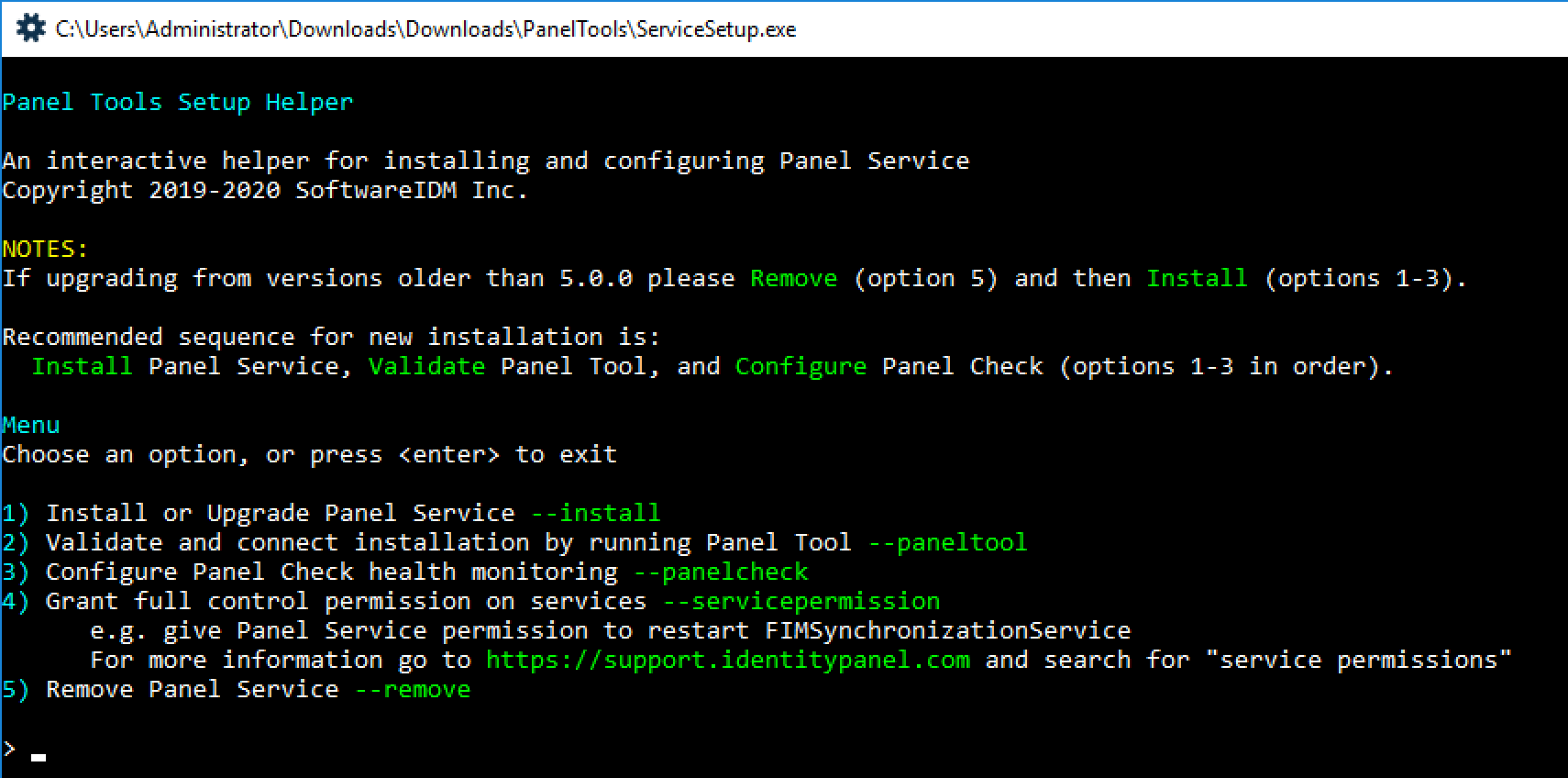Select option 5 Remove Panel Service
Image resolution: width=1568 pixels, height=778 pixels.
(237, 689)
